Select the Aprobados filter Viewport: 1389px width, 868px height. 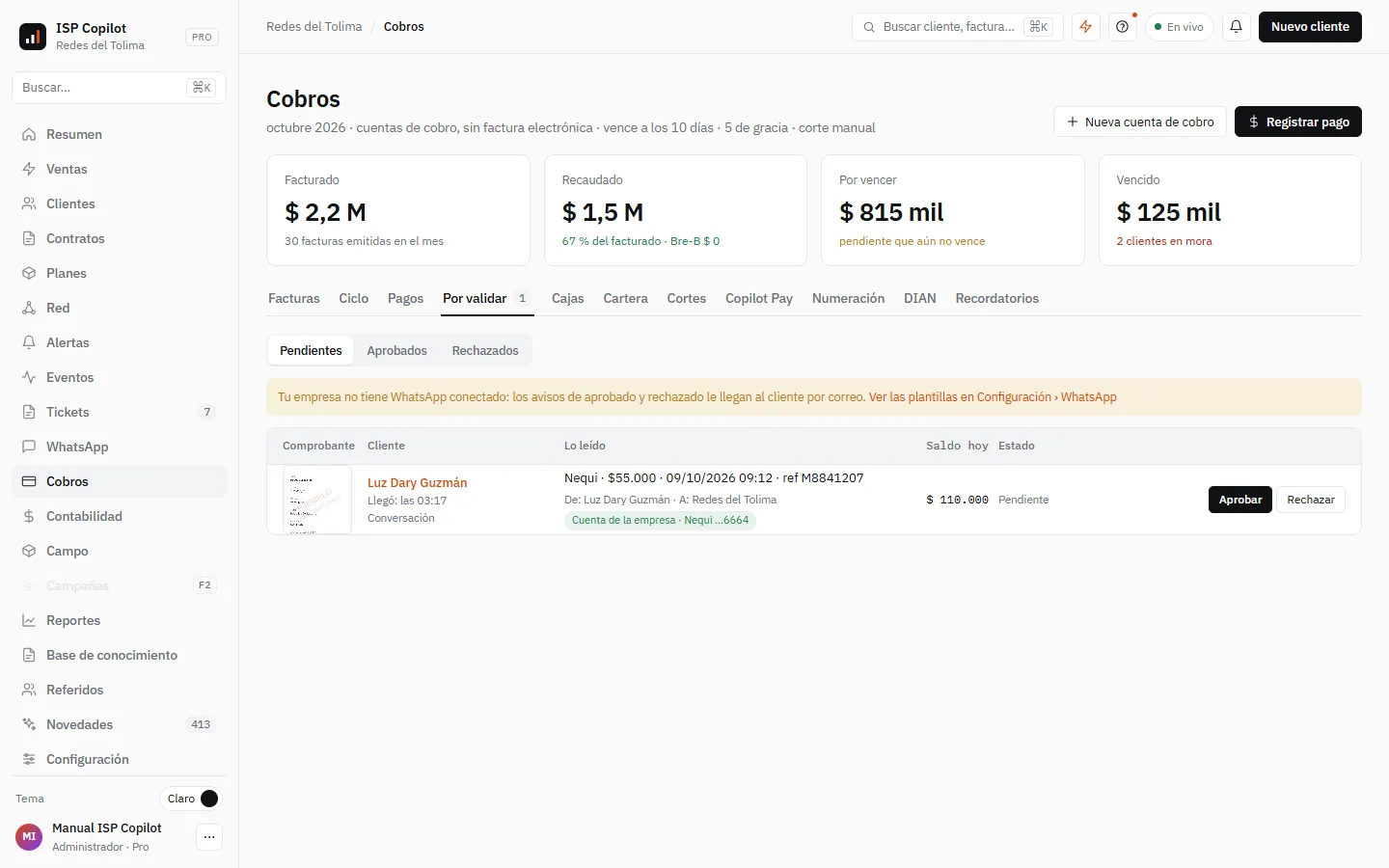pyautogui.click(x=396, y=351)
